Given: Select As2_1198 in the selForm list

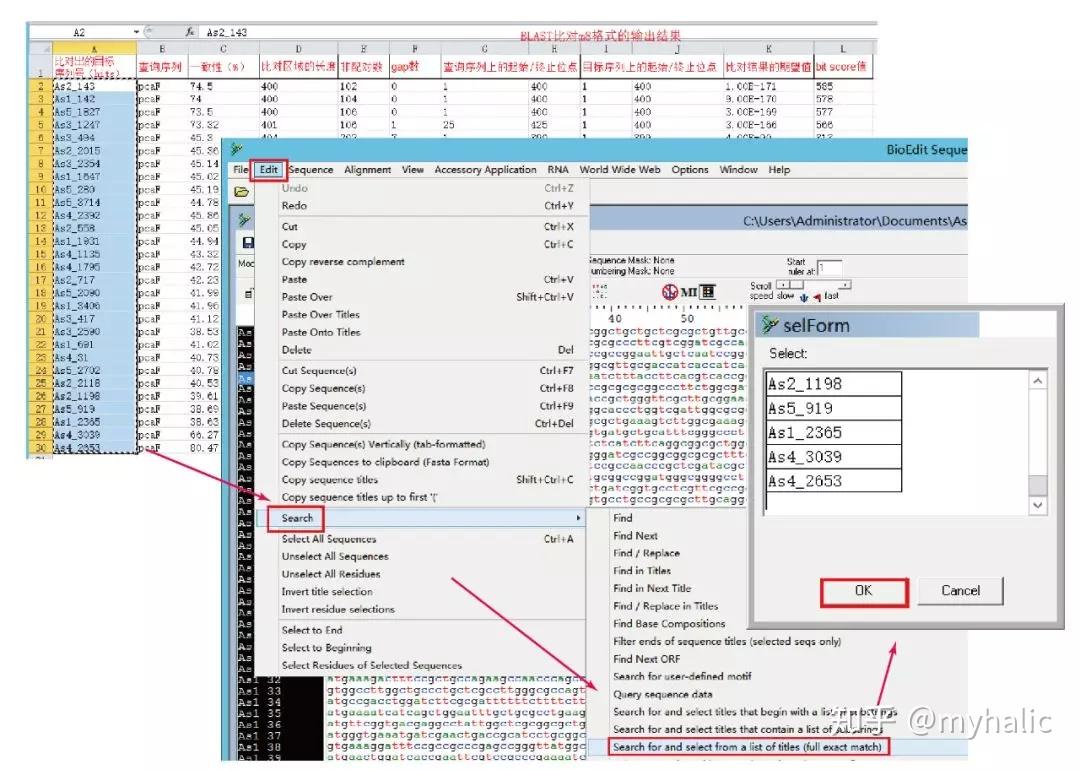Looking at the screenshot, I should [833, 384].
